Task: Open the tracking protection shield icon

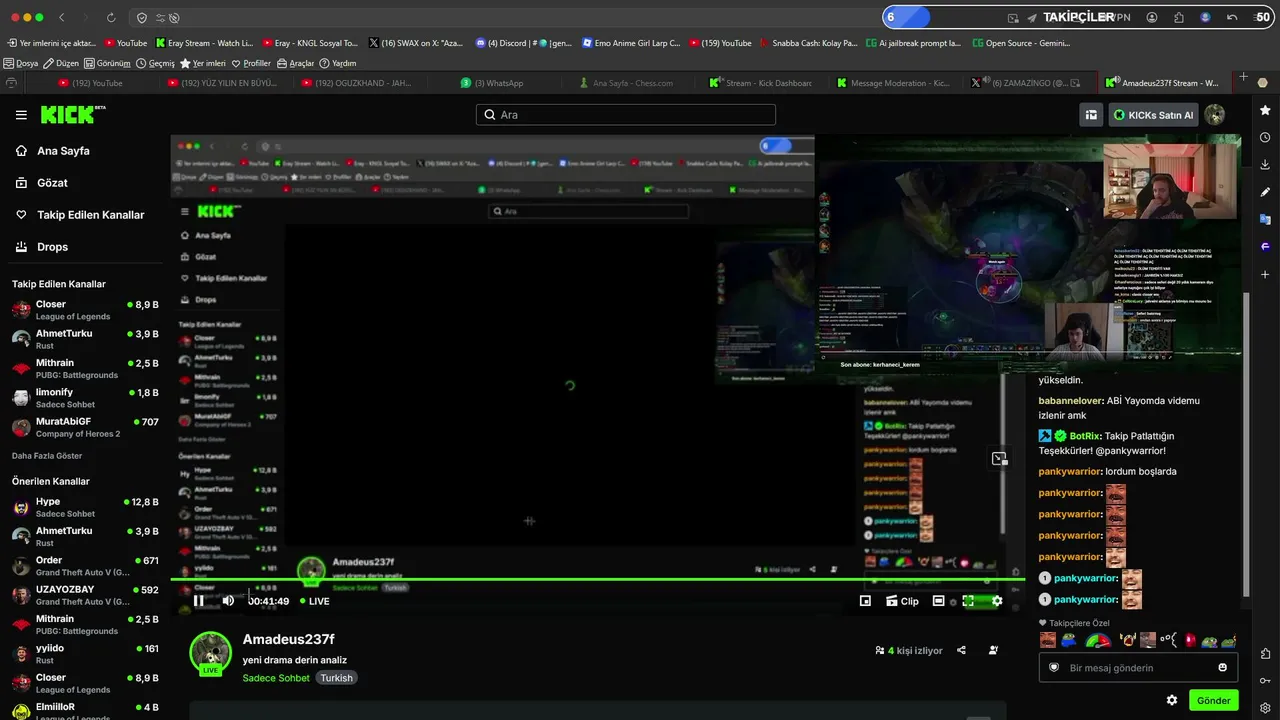Action: click(141, 18)
